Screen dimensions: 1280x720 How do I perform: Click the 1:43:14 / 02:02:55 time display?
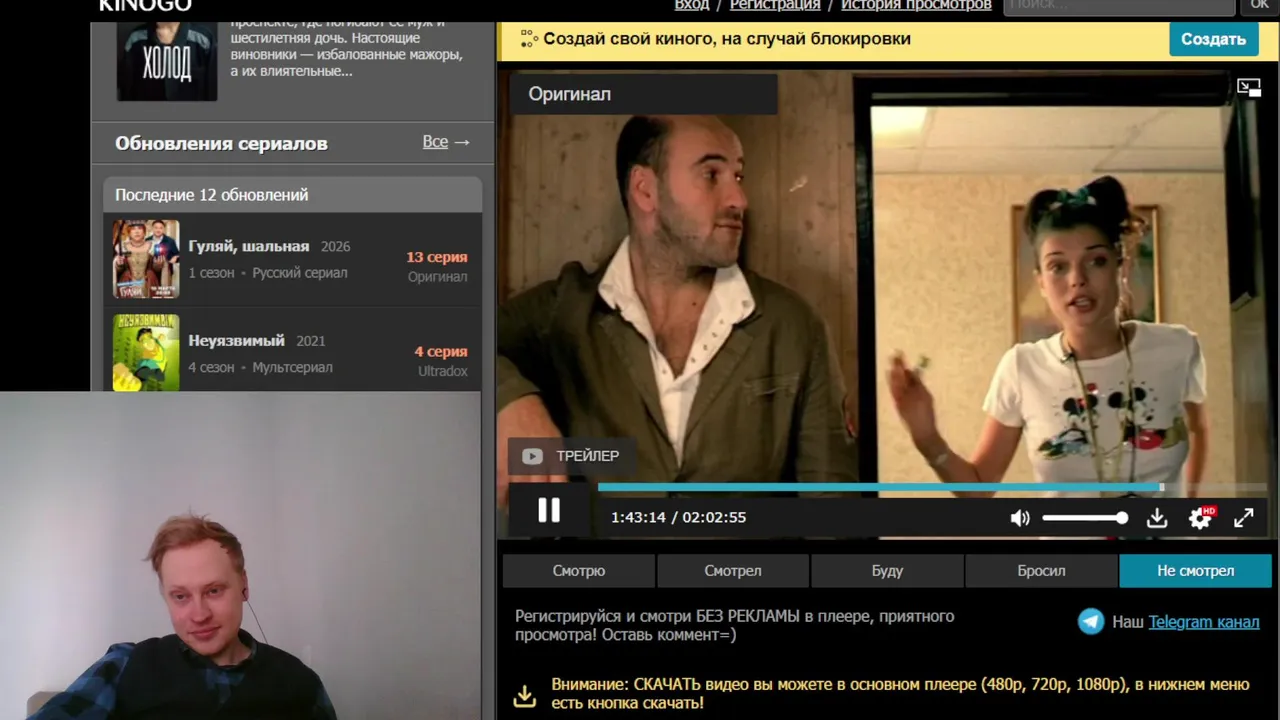(679, 518)
